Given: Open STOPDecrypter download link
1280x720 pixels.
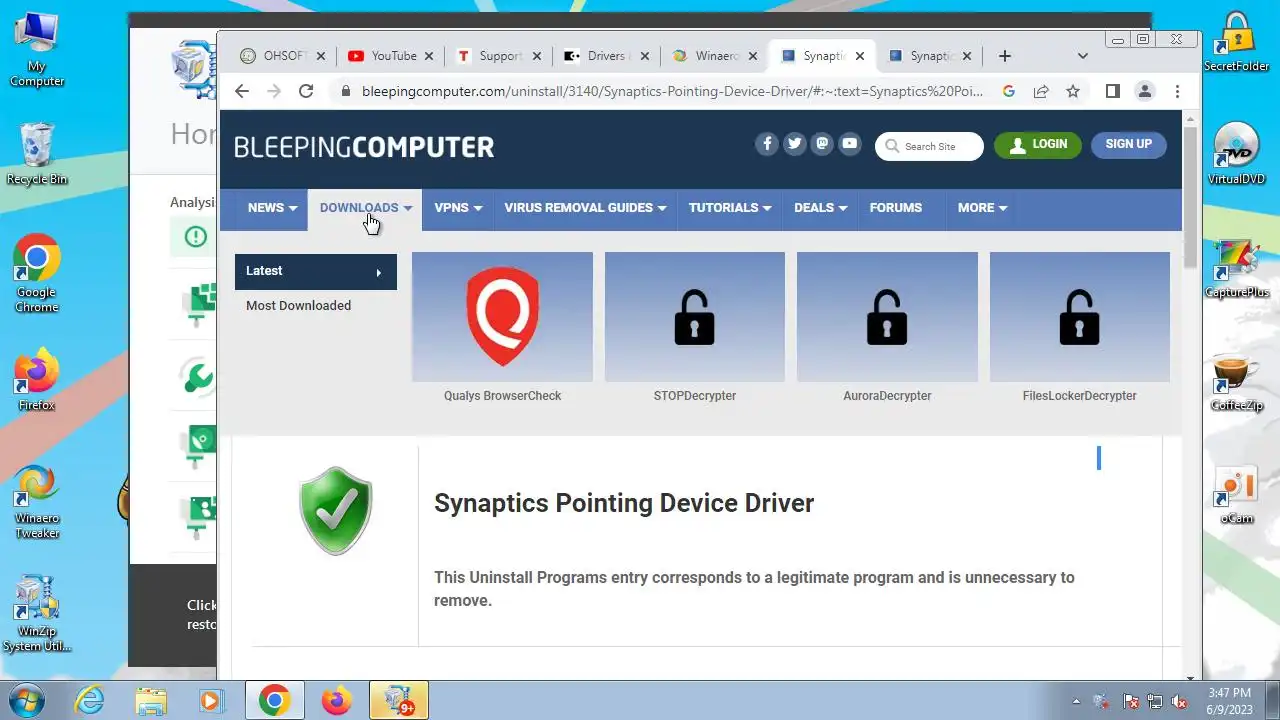Looking at the screenshot, I should tap(695, 396).
